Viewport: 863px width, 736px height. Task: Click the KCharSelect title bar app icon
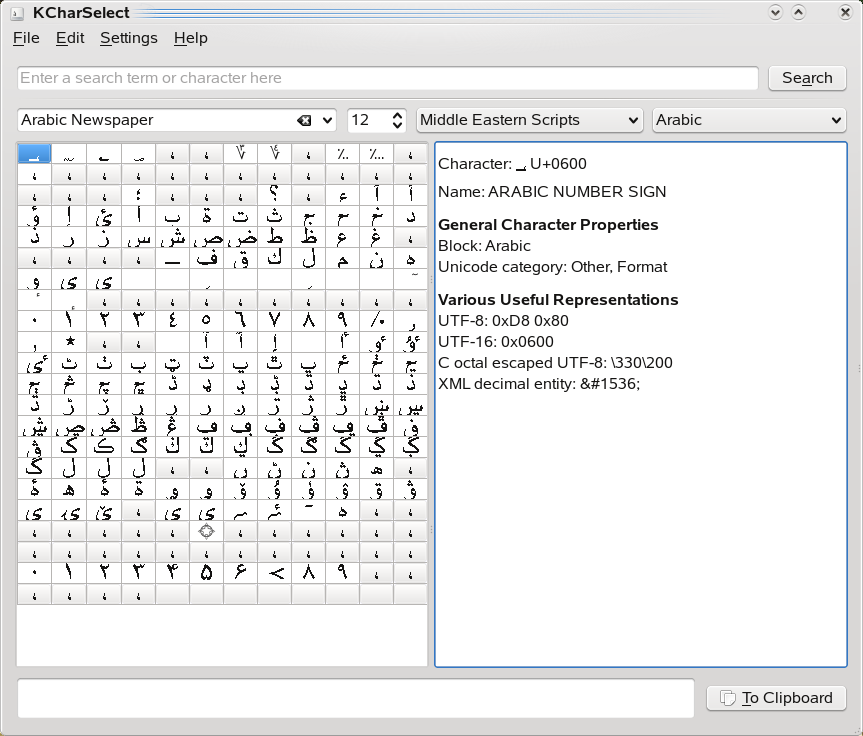tap(18, 13)
